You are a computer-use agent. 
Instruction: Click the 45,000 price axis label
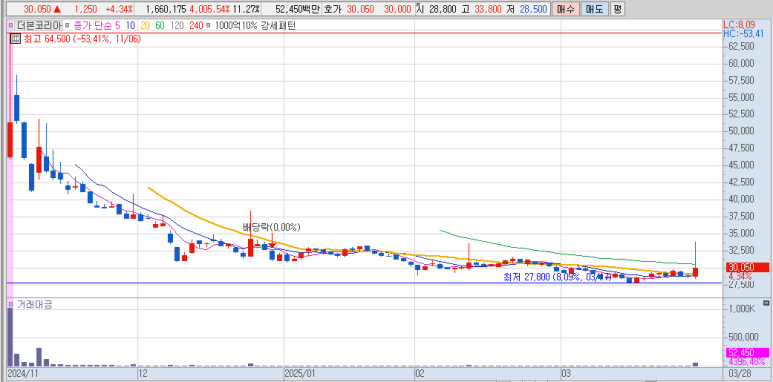(741, 165)
